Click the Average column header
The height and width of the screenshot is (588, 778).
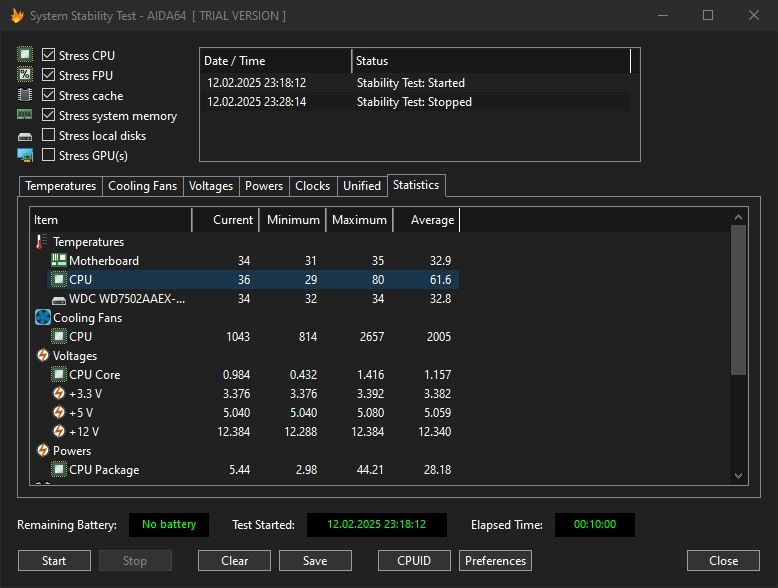point(426,220)
